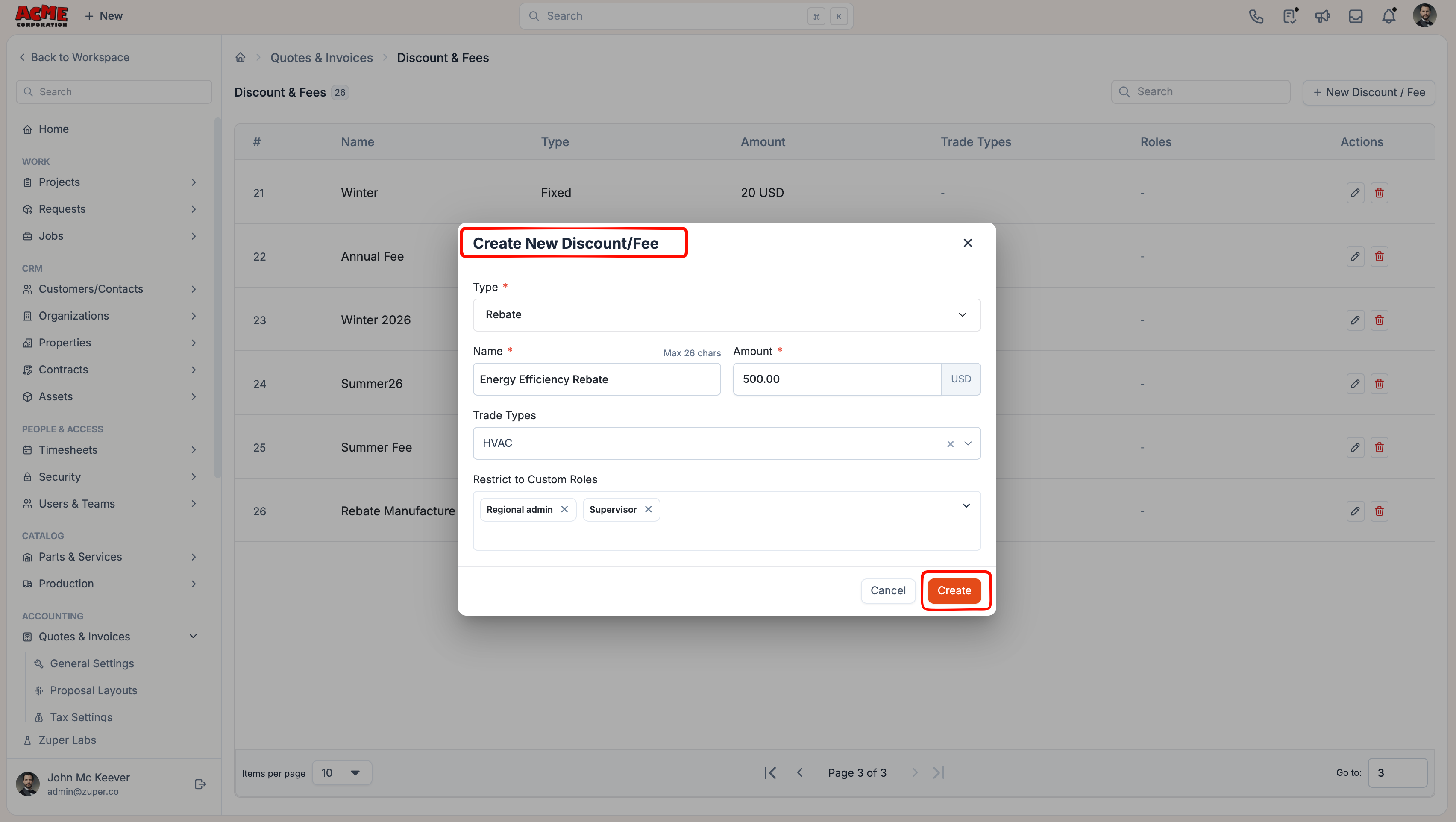Viewport: 1456px width, 822px height.
Task: Remove the Supervisor role chip
Action: tap(648, 509)
